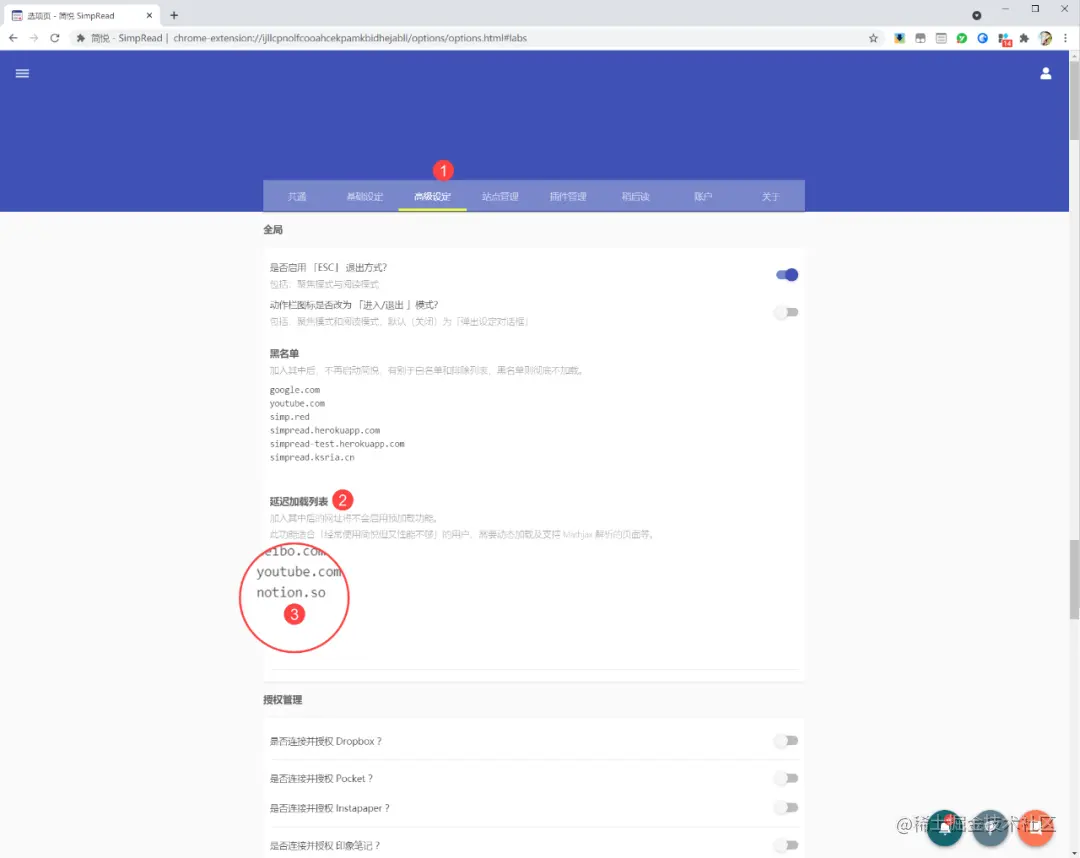Click the 延迟加载列表 section heading
This screenshot has height=858, width=1080.
[298, 501]
